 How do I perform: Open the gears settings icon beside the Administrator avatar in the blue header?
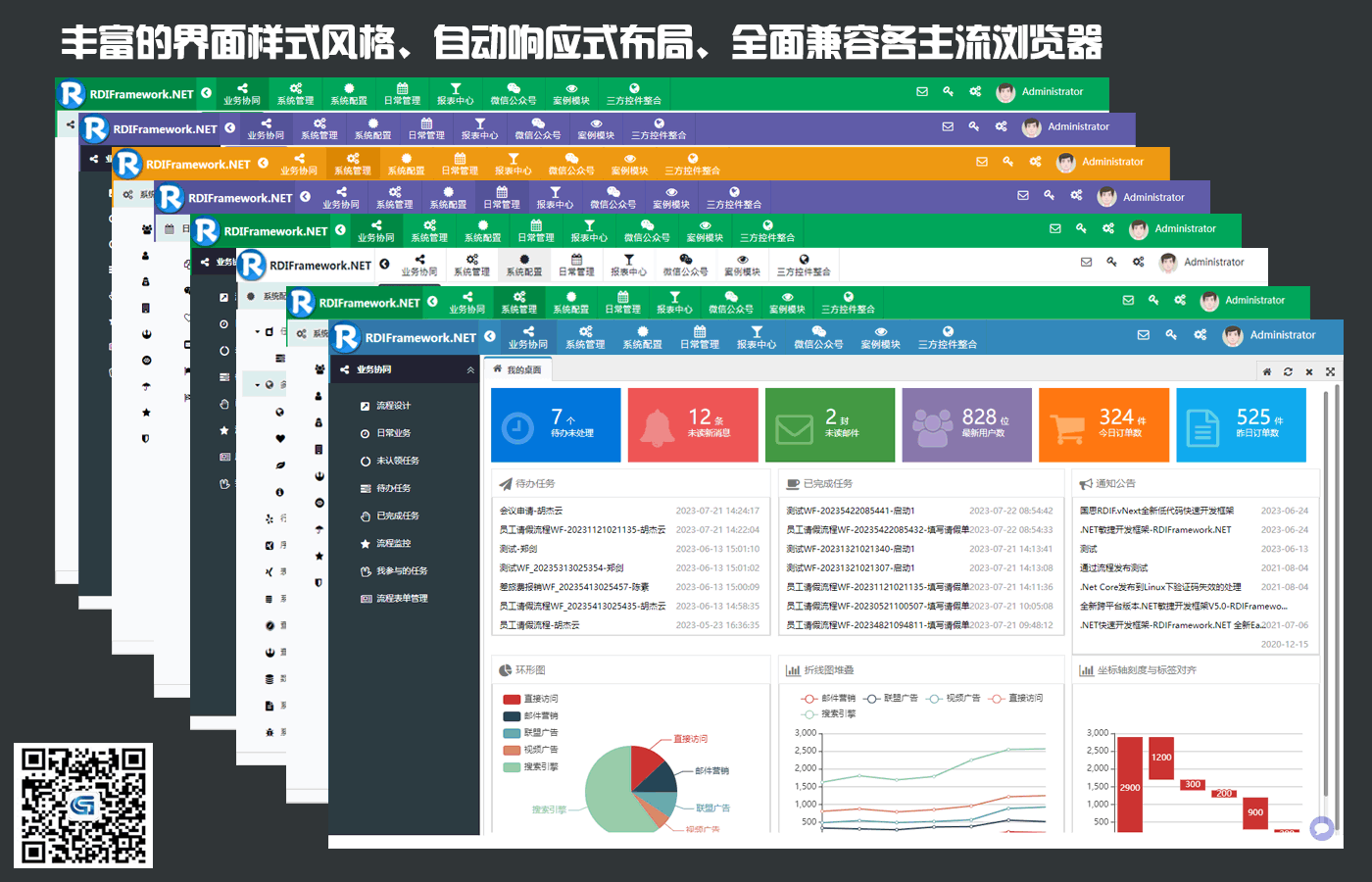[1200, 335]
